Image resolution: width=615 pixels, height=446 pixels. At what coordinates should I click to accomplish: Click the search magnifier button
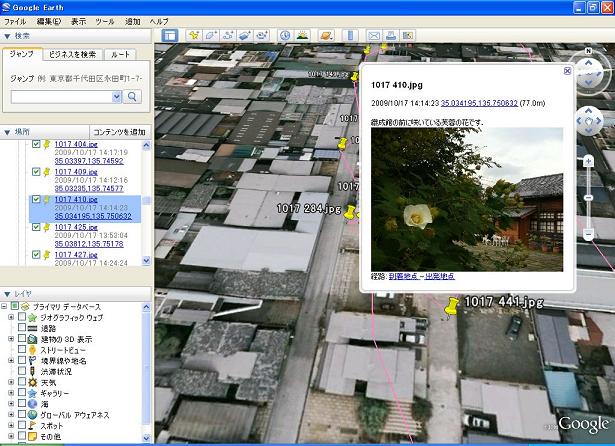(132, 96)
